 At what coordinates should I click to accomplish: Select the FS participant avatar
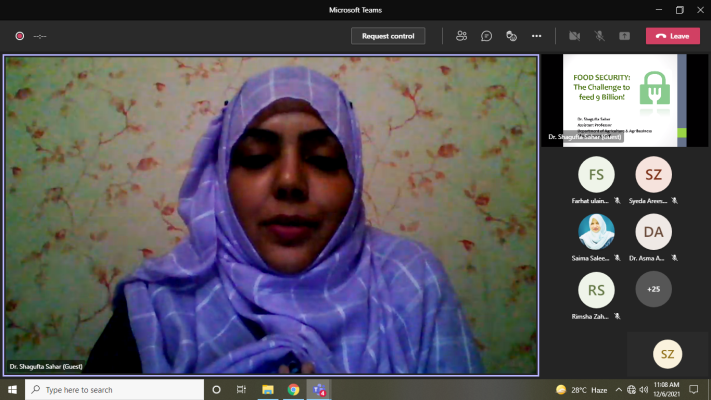pyautogui.click(x=597, y=175)
